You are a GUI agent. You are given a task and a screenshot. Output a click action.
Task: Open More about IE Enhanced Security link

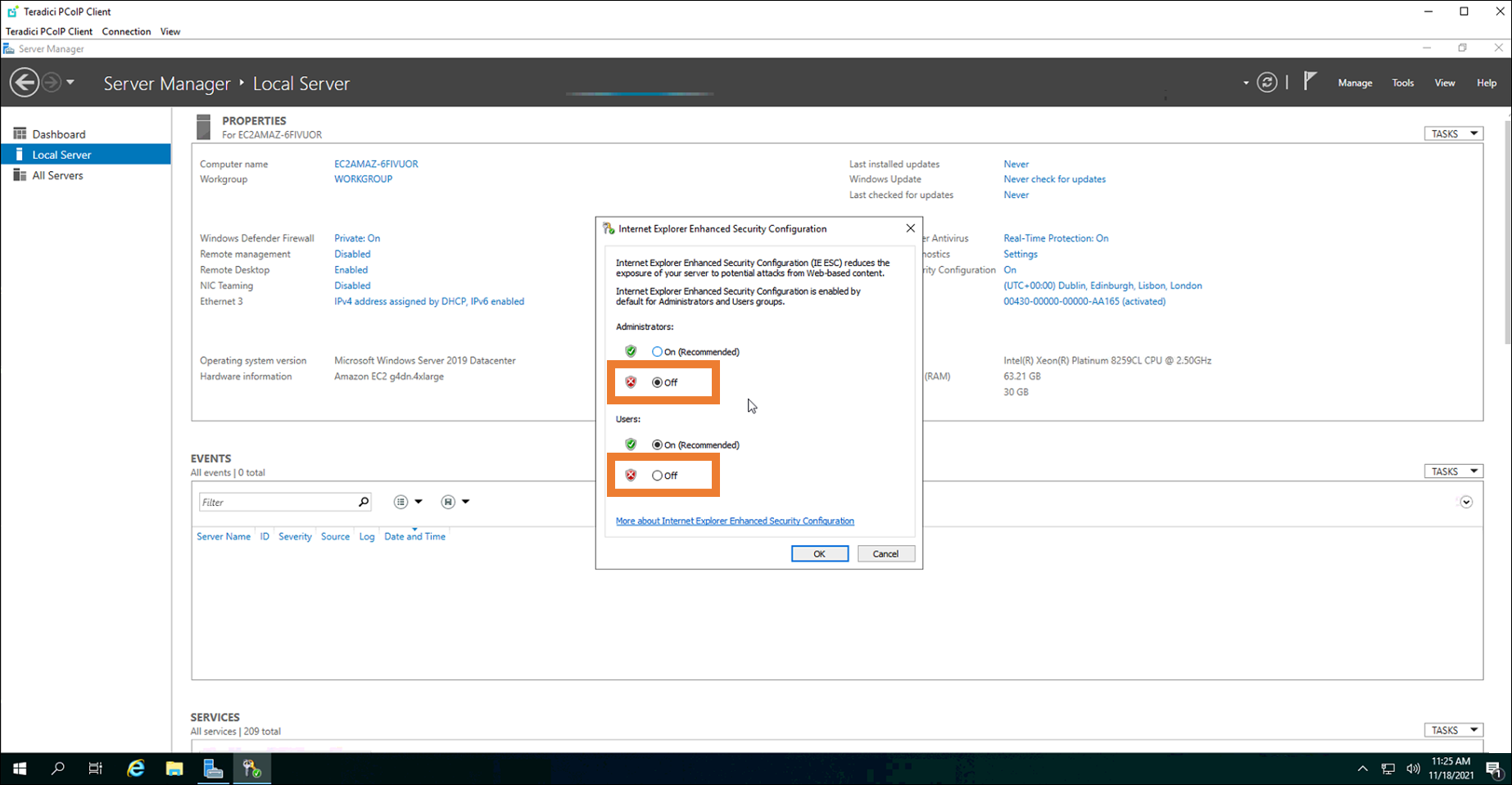coord(735,521)
